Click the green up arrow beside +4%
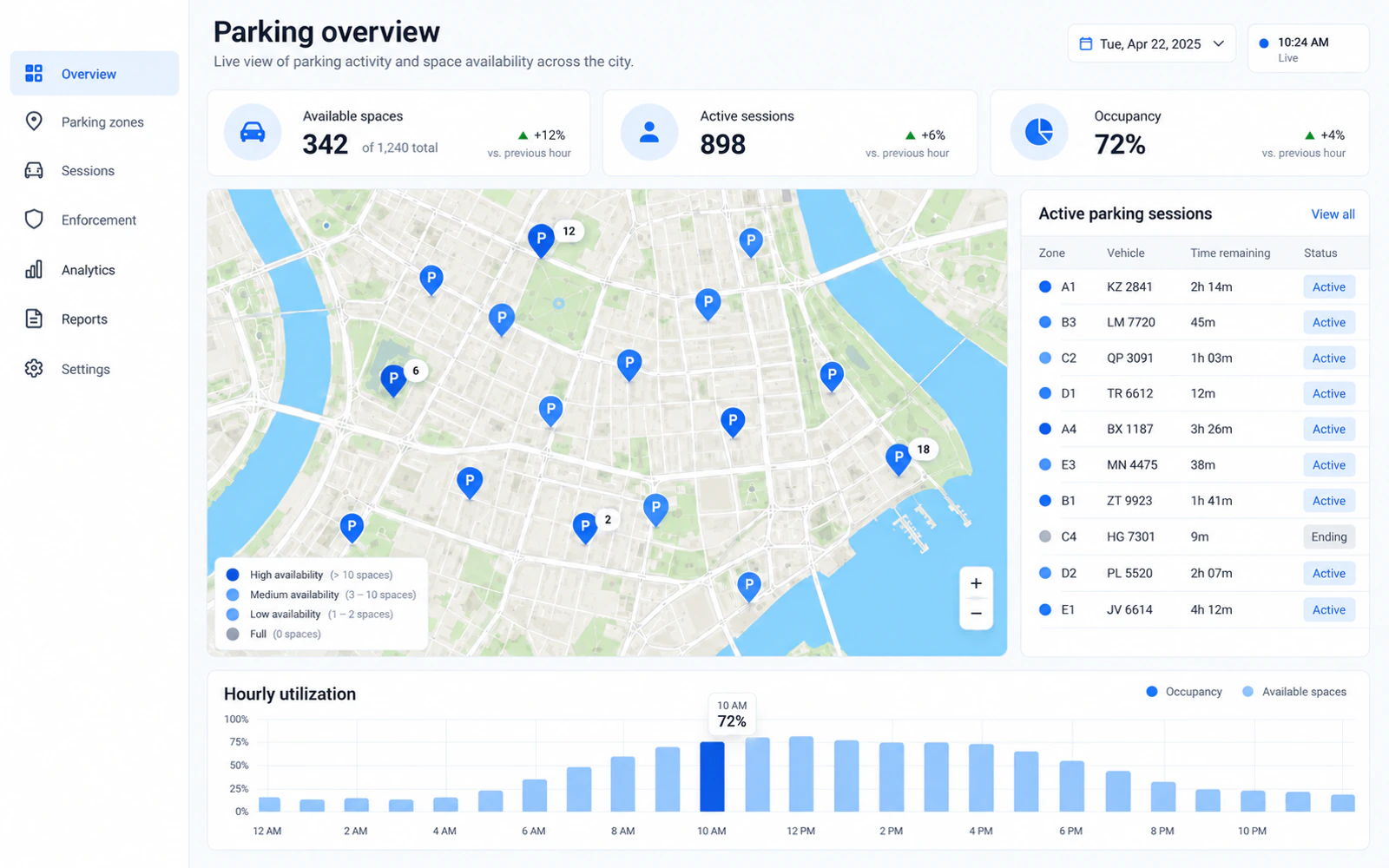 [1309, 135]
